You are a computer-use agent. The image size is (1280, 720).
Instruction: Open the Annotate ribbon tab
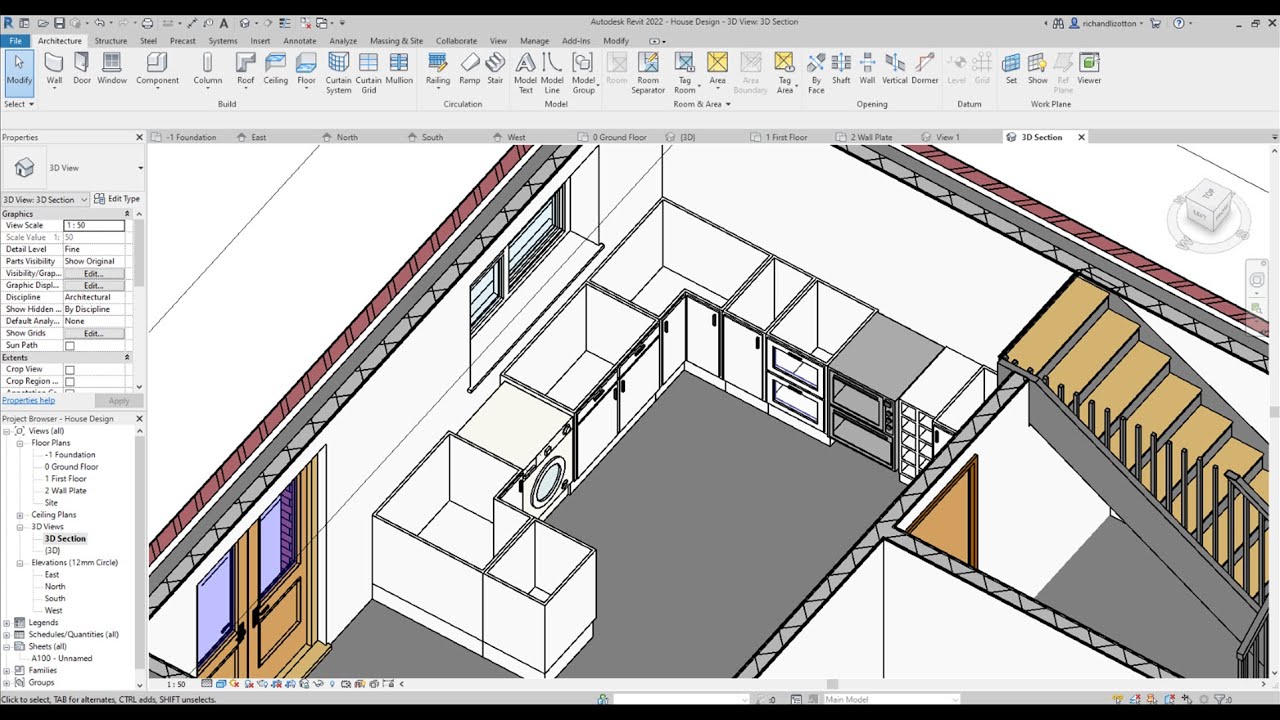[x=300, y=41]
